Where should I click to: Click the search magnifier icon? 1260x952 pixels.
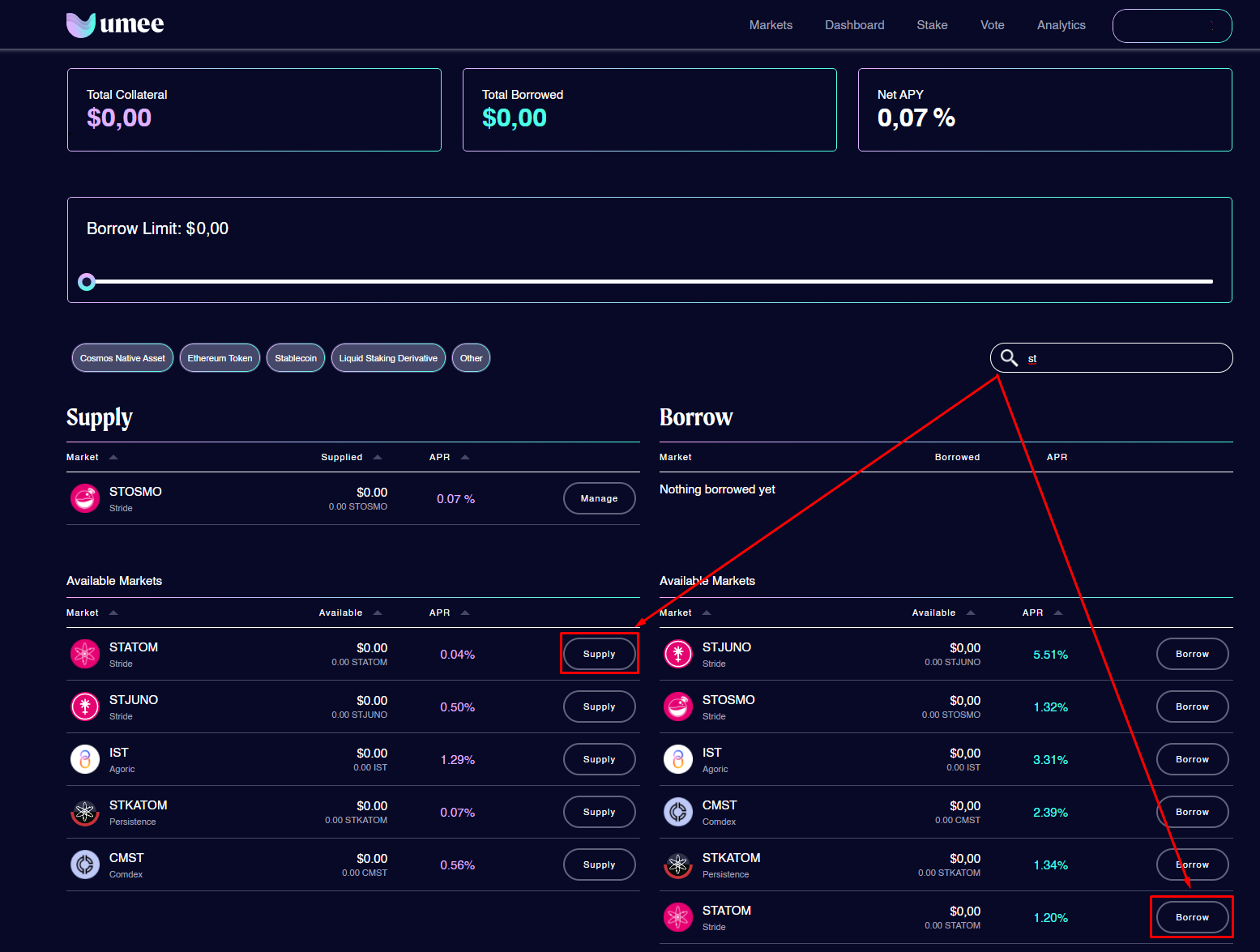1009,358
